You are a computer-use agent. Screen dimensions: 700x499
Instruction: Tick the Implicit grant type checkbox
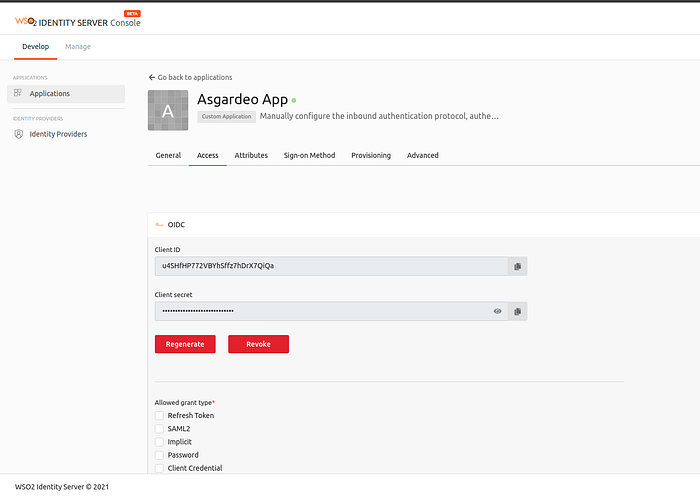[x=159, y=442]
